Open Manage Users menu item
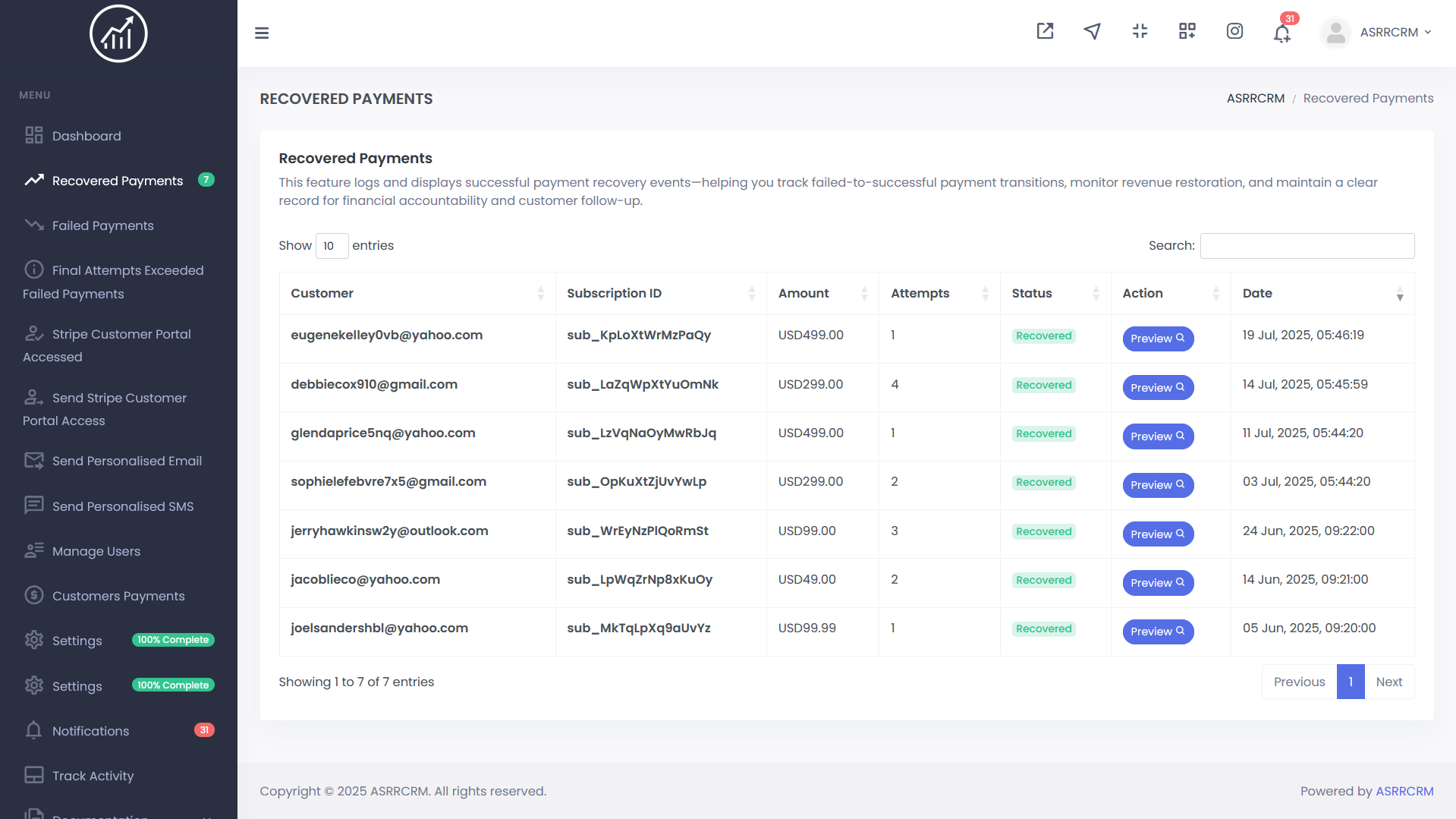This screenshot has width=1456, height=819. [x=96, y=551]
